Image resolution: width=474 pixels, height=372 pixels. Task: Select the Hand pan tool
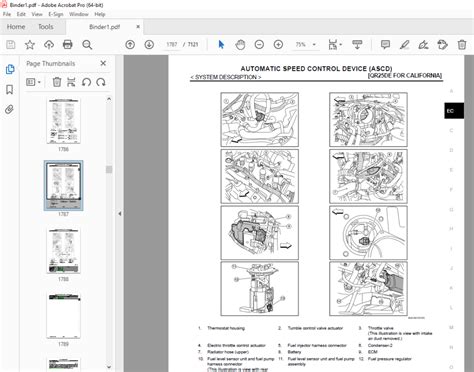pos(240,45)
